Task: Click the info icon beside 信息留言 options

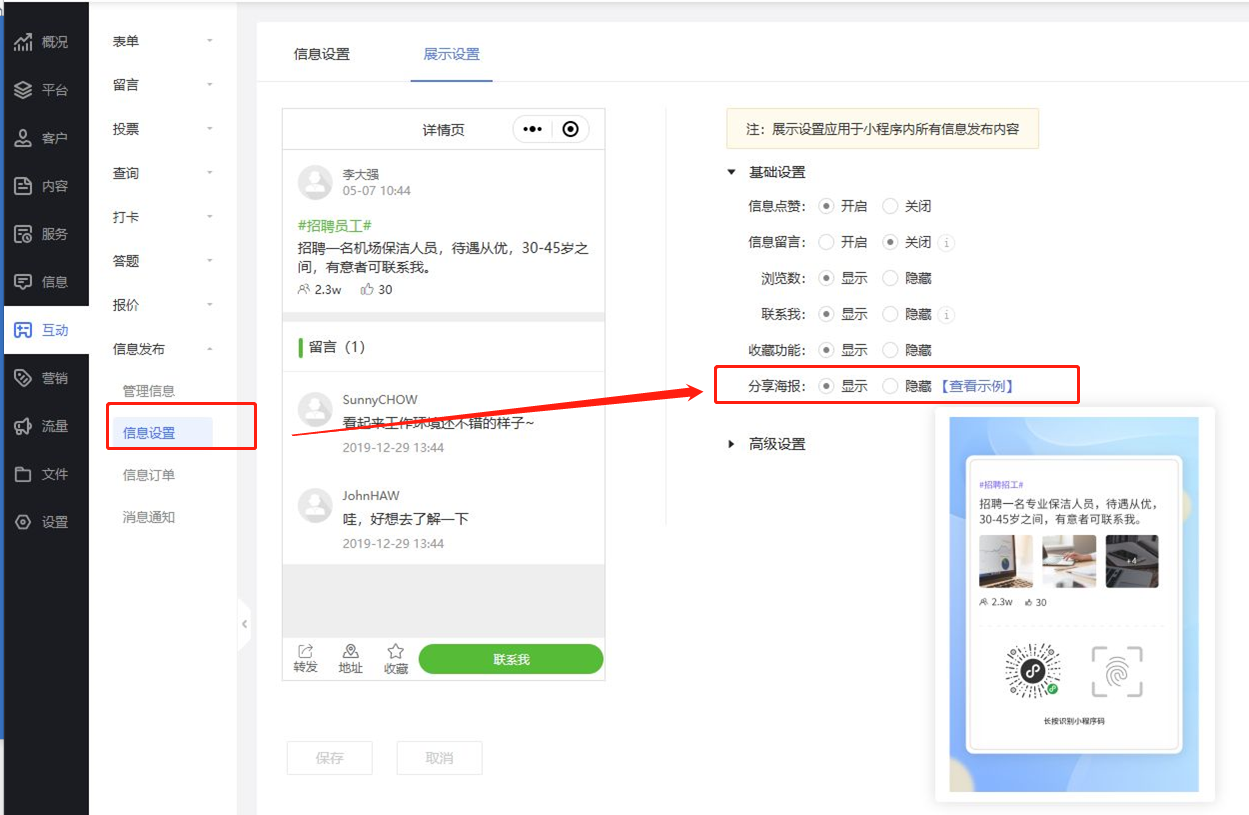Action: [946, 242]
